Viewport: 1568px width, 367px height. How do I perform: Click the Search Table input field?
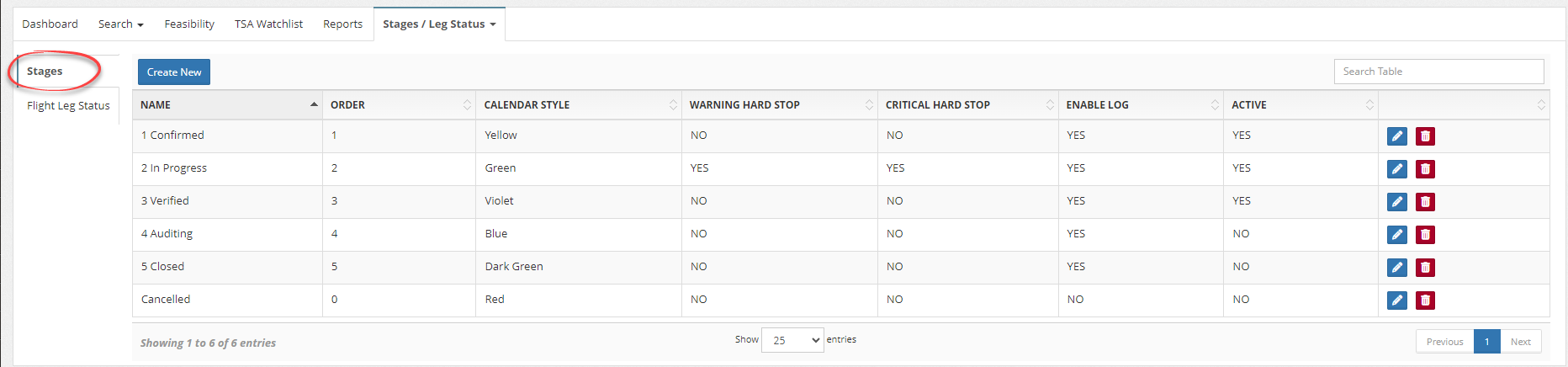(1438, 72)
